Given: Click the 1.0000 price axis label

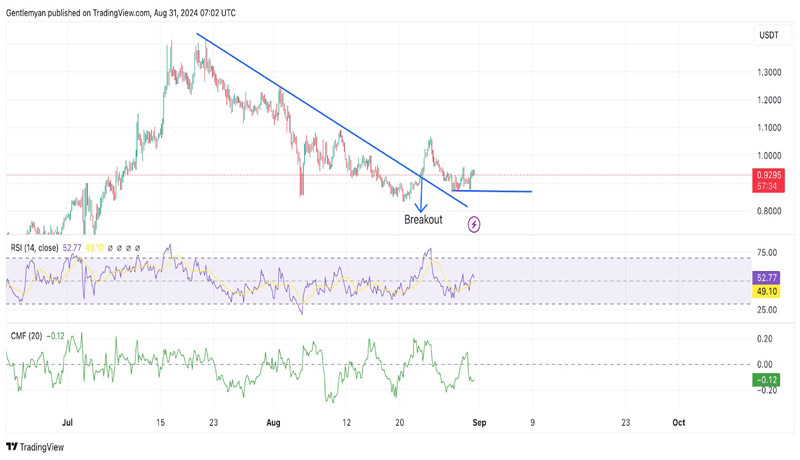Looking at the screenshot, I should click(769, 156).
